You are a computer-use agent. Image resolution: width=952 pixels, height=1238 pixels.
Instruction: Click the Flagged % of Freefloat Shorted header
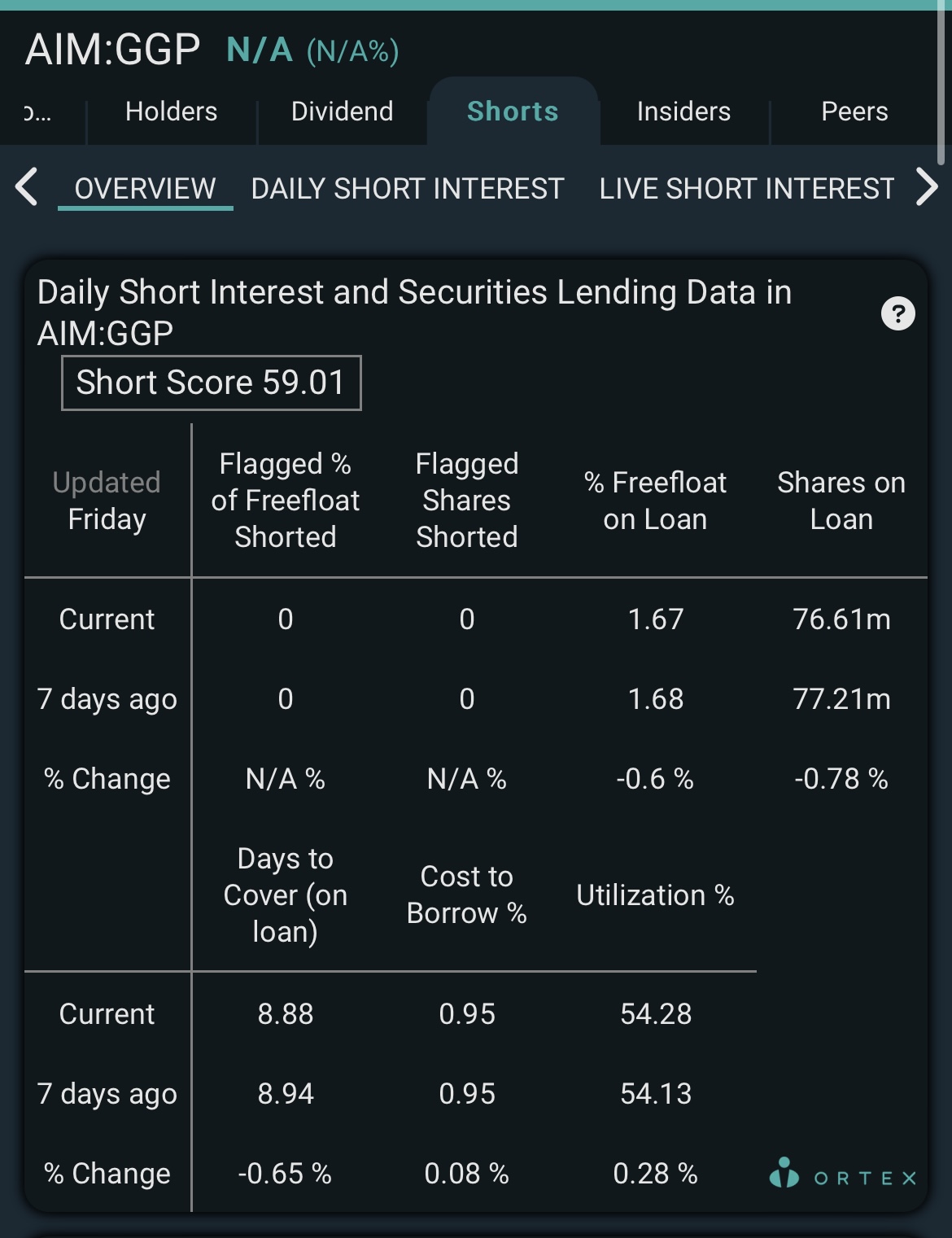pyautogui.click(x=286, y=501)
